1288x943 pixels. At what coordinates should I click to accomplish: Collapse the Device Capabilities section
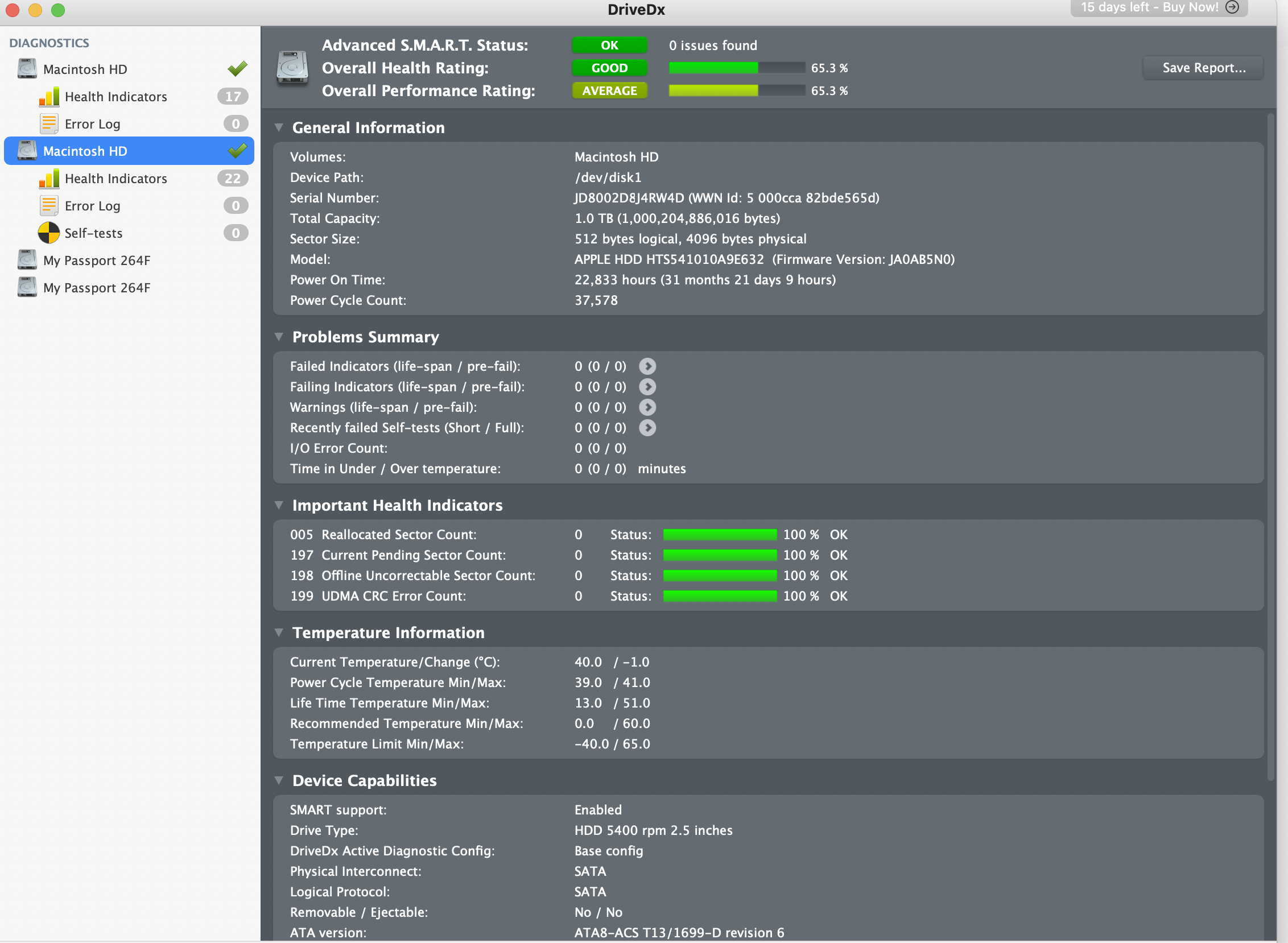[x=279, y=780]
